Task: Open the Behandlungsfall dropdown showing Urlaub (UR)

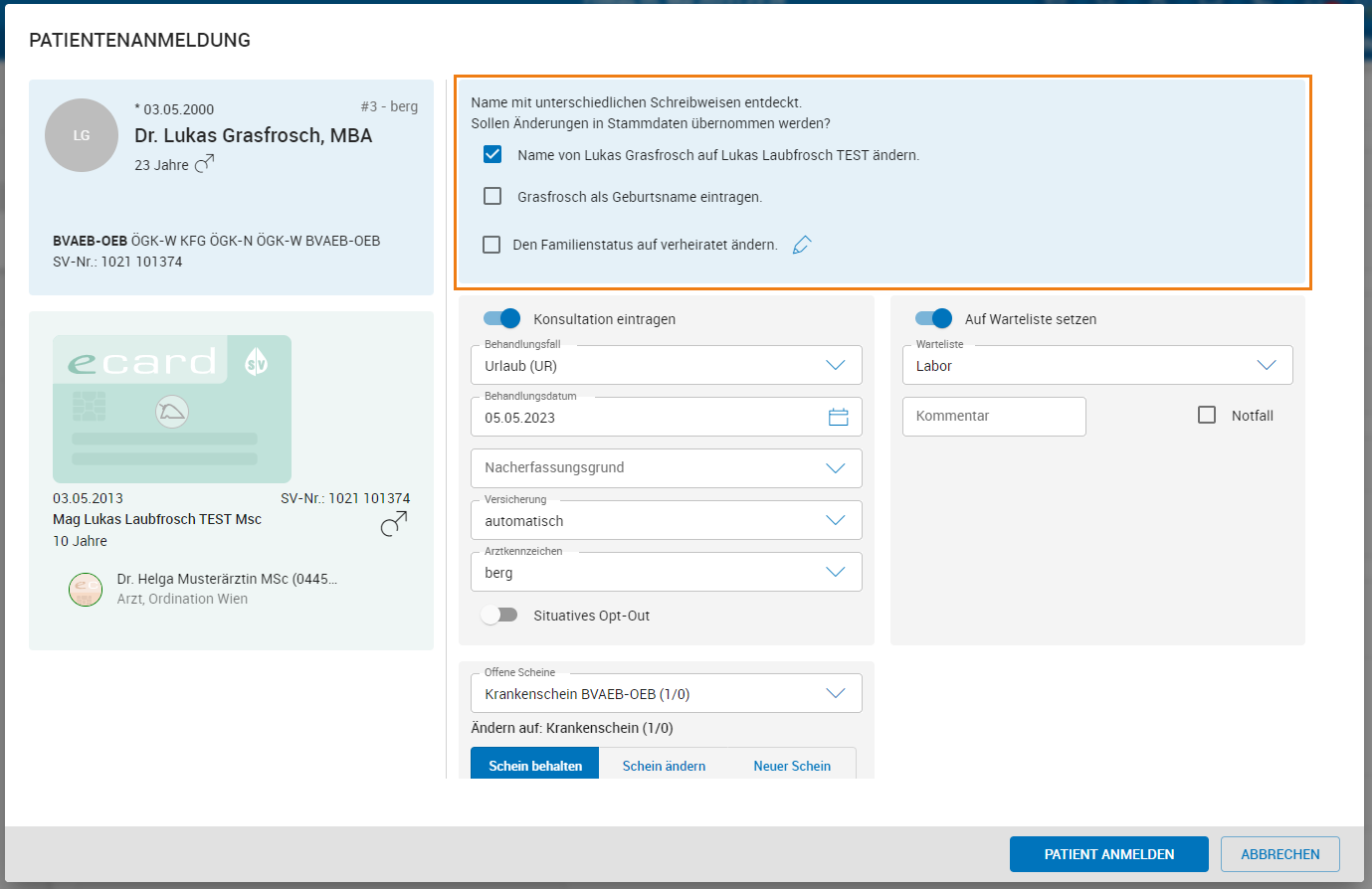Action: (835, 365)
